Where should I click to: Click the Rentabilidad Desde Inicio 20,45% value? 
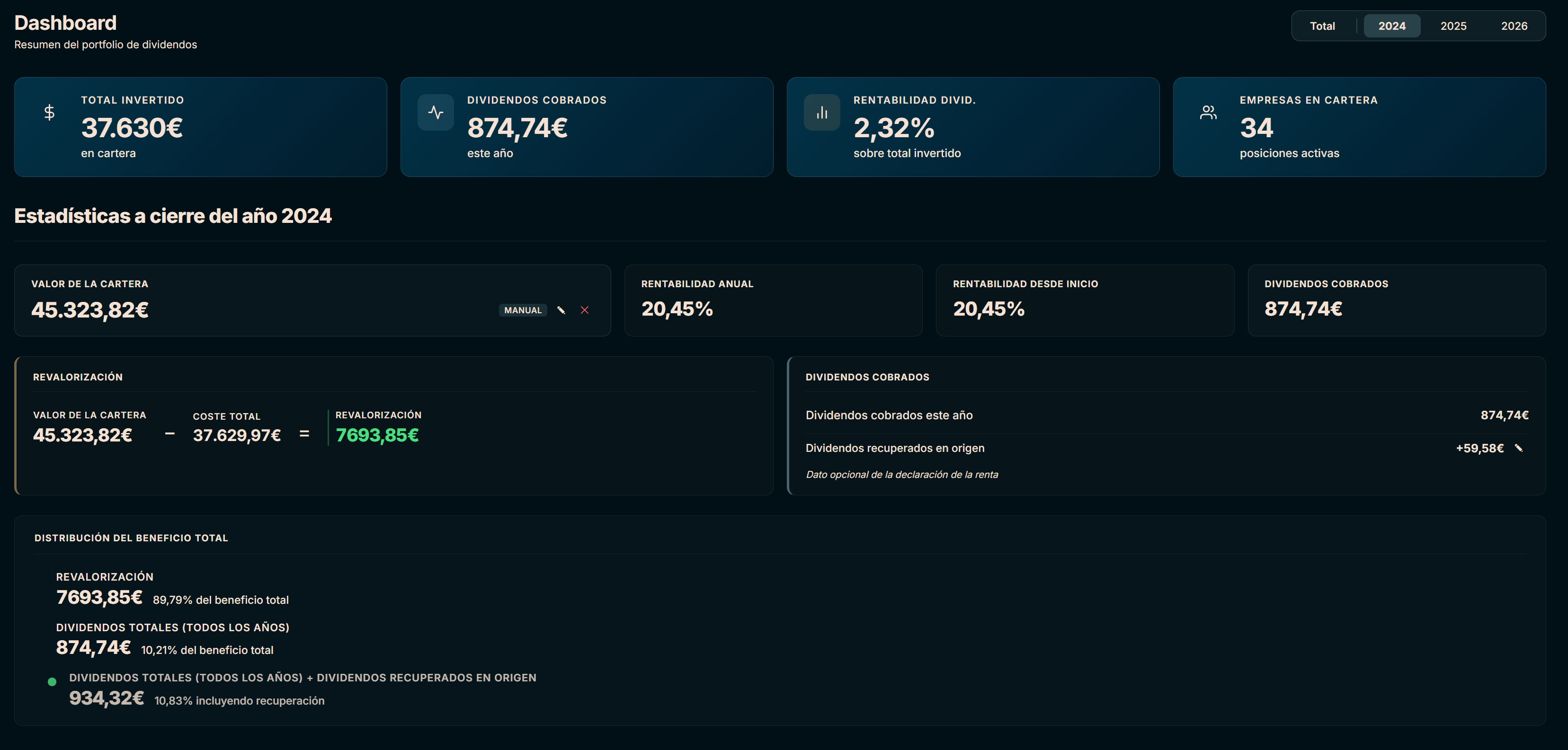point(989,309)
